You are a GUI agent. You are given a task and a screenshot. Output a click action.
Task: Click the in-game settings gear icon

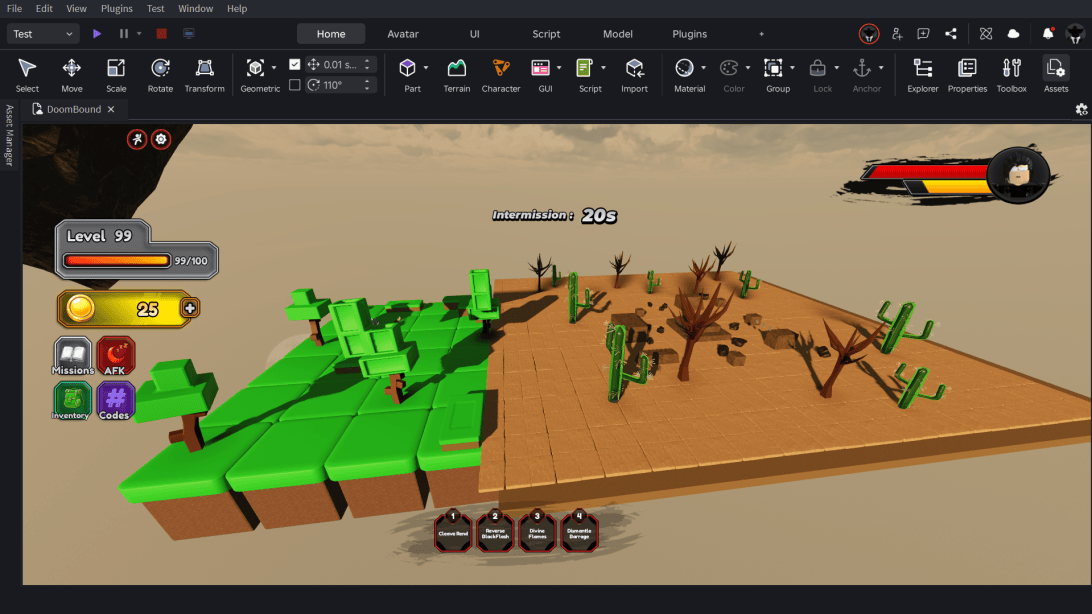point(161,139)
